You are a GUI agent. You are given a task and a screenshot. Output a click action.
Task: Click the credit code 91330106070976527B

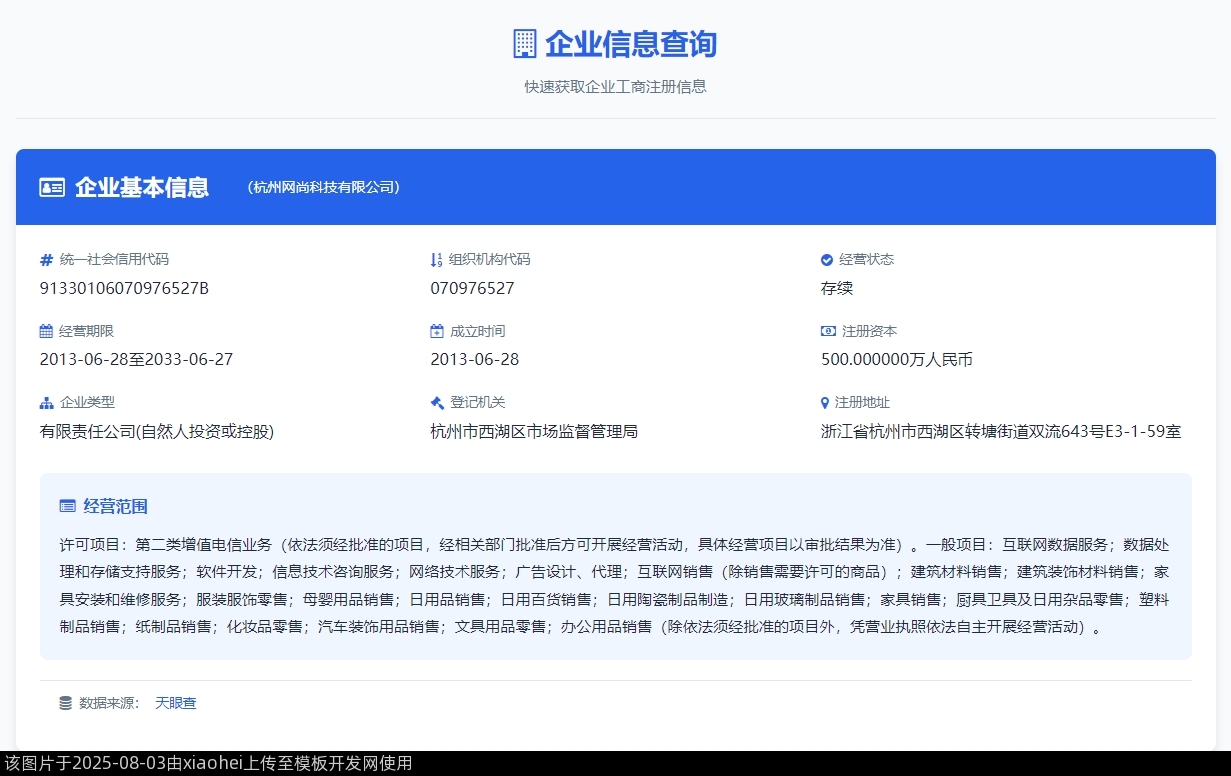click(x=124, y=288)
